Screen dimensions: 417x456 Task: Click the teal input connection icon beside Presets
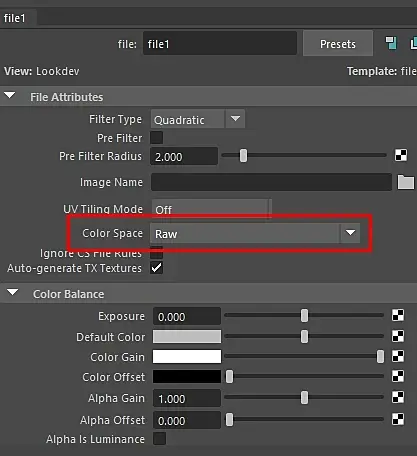[391, 43]
